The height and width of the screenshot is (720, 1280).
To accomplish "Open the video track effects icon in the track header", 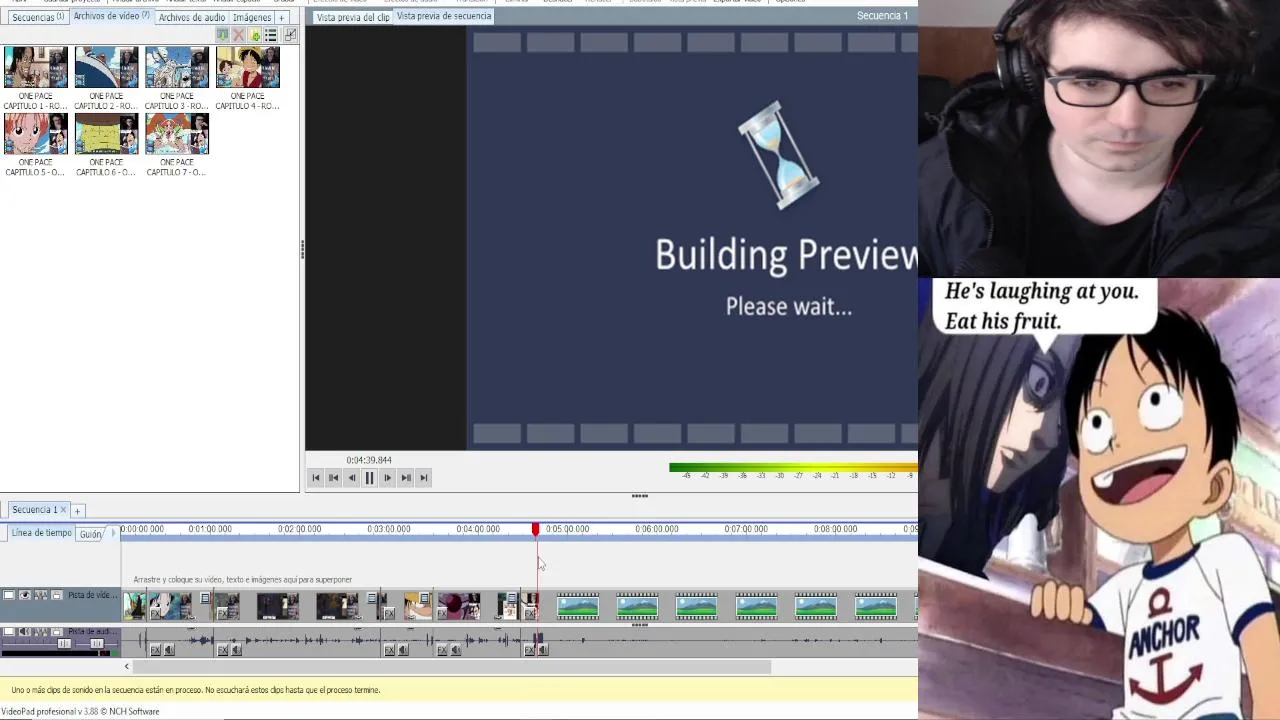I will [x=41, y=595].
